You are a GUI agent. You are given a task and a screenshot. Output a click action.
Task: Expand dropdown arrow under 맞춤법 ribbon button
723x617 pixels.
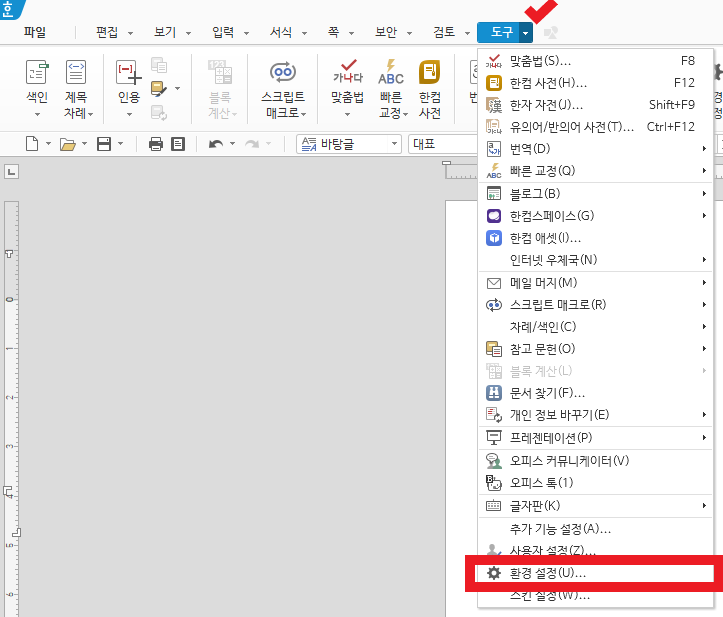click(348, 114)
